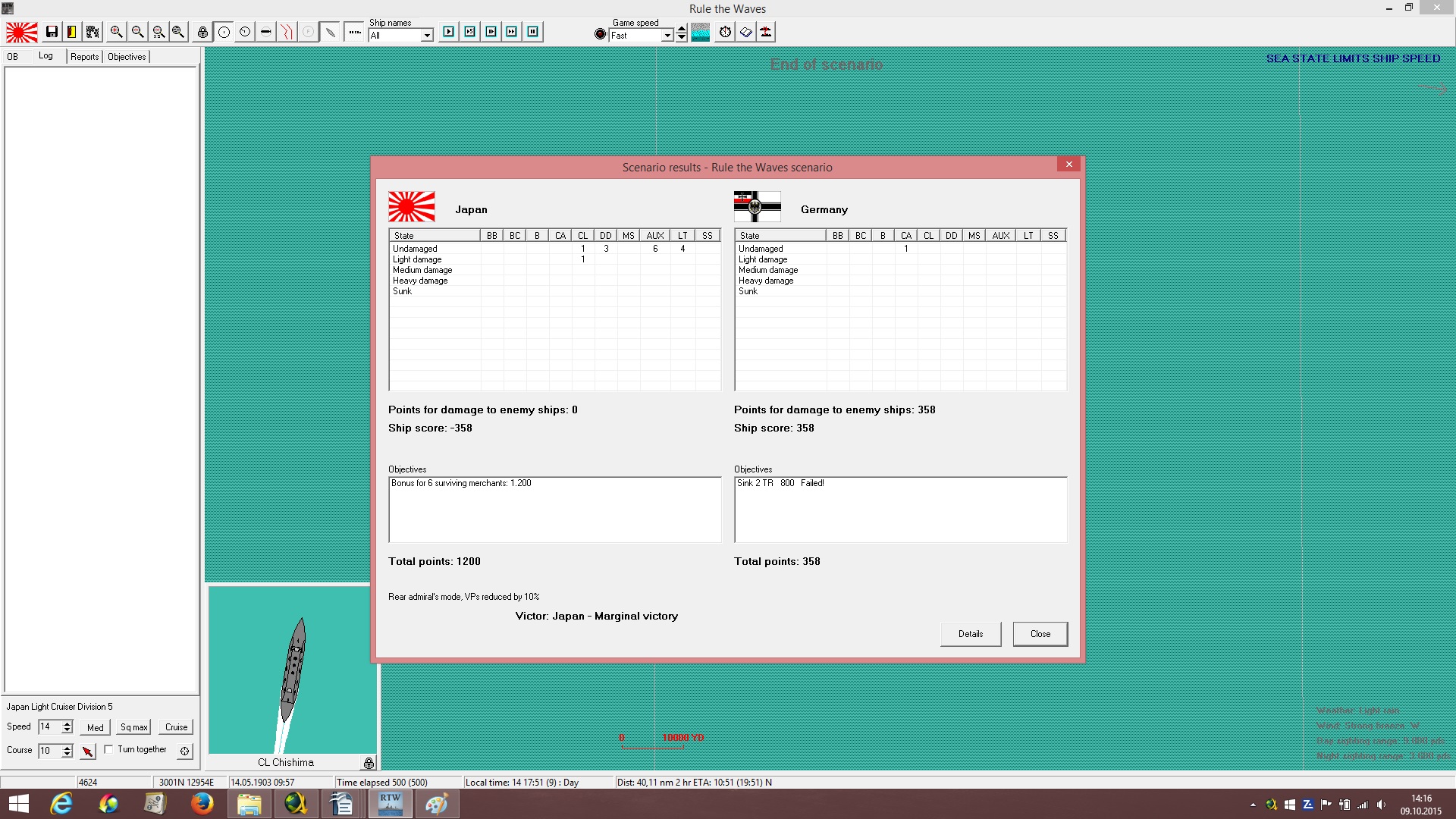1456x819 pixels.
Task: Click the stopwatch icon in toolbar
Action: point(726,32)
